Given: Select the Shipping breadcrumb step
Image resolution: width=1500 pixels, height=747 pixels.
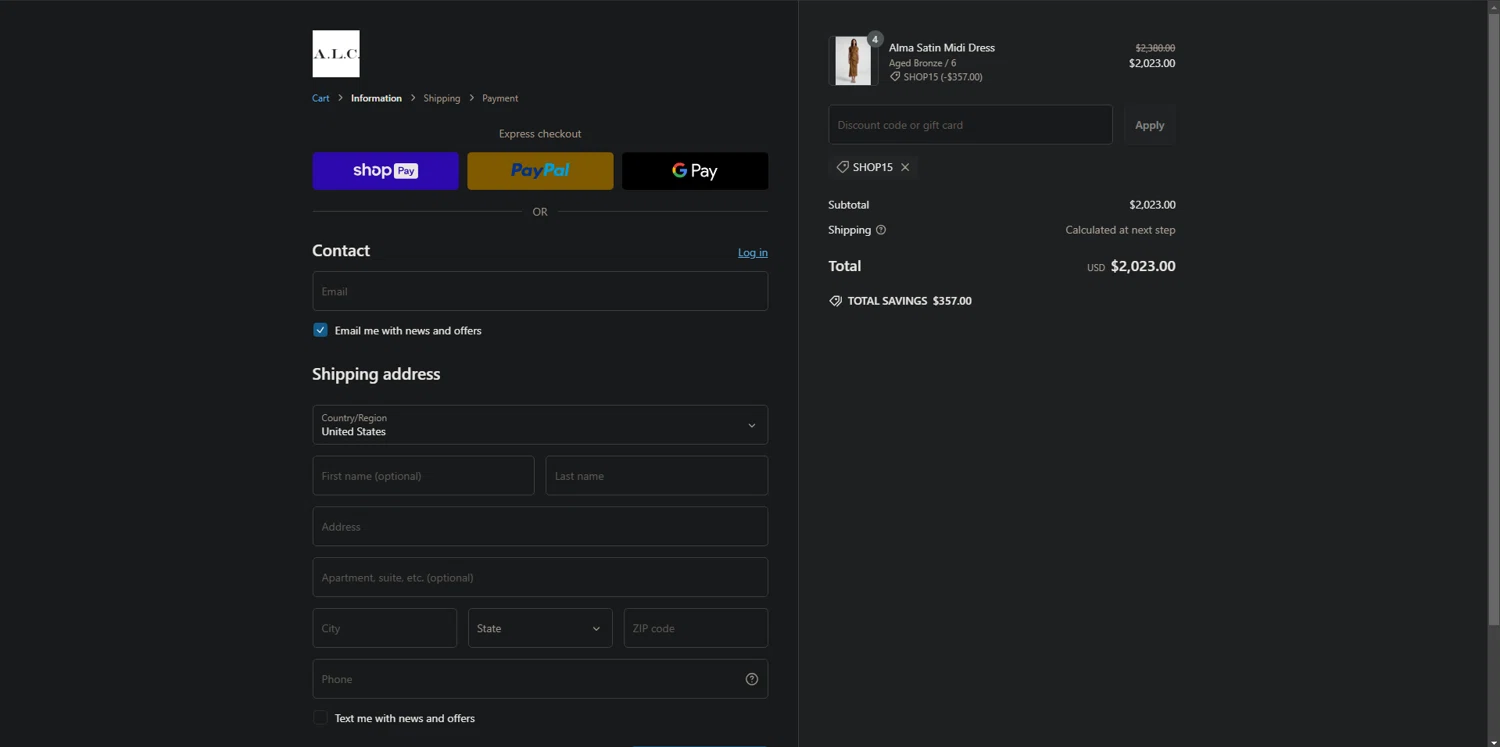Looking at the screenshot, I should 442,98.
